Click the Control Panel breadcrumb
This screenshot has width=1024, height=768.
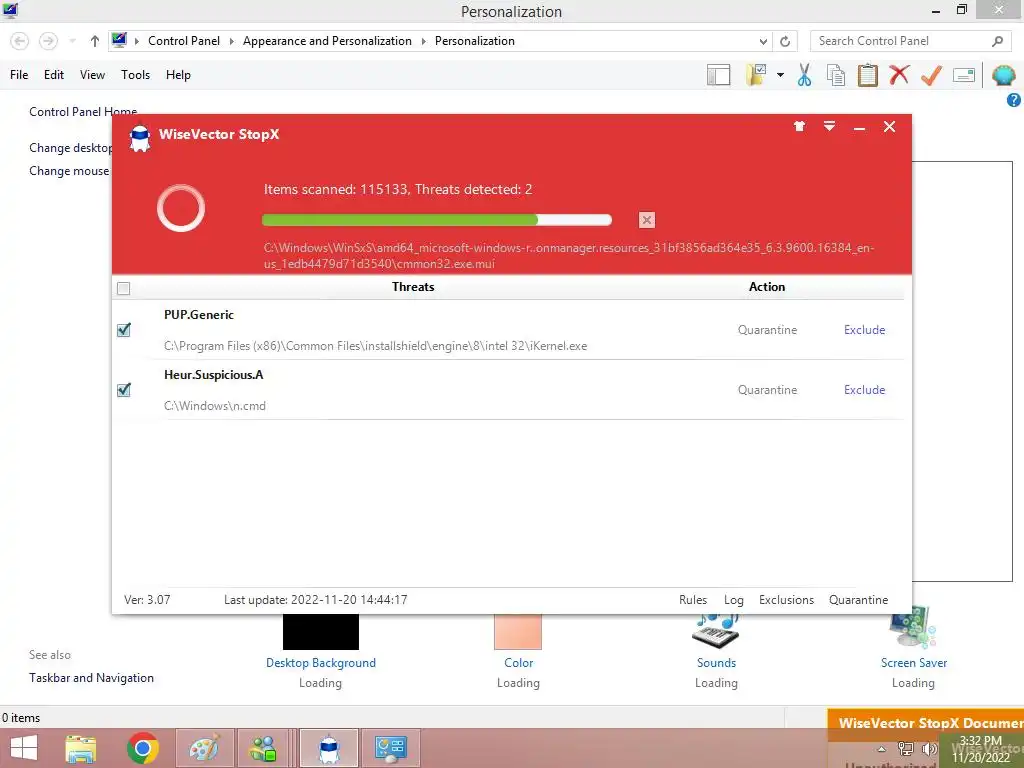(x=184, y=40)
